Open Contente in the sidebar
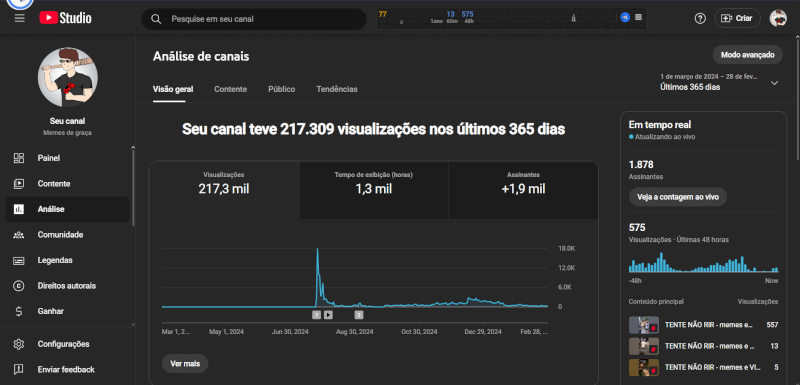 pyautogui.click(x=67, y=184)
